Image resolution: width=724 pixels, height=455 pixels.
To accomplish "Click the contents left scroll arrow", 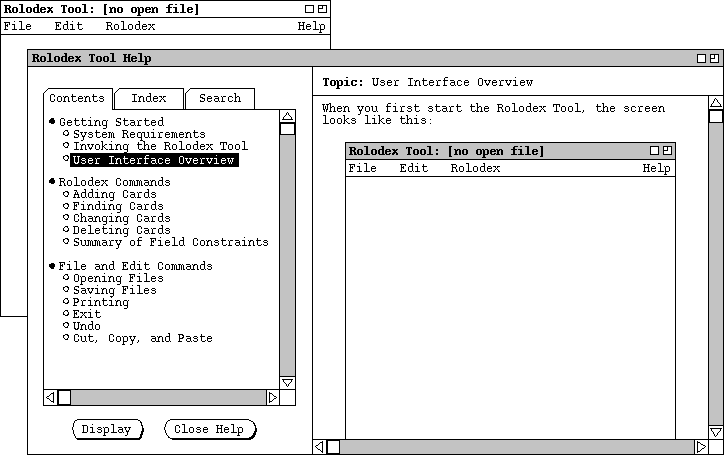I will (x=50, y=398).
